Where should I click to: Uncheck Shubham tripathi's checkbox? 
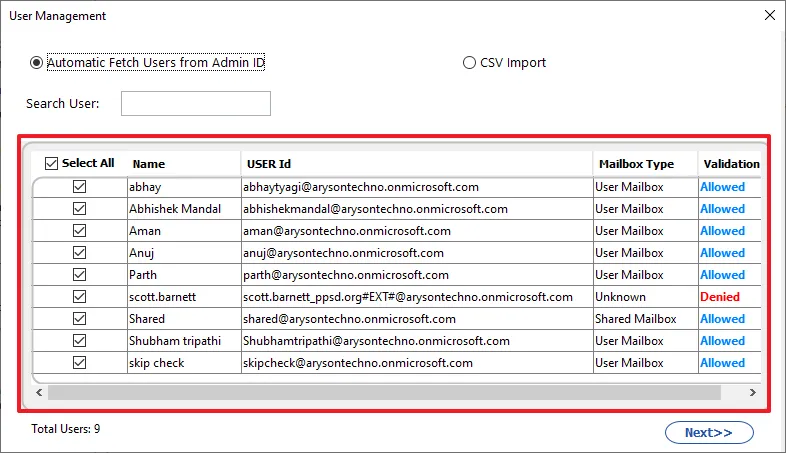(79, 341)
